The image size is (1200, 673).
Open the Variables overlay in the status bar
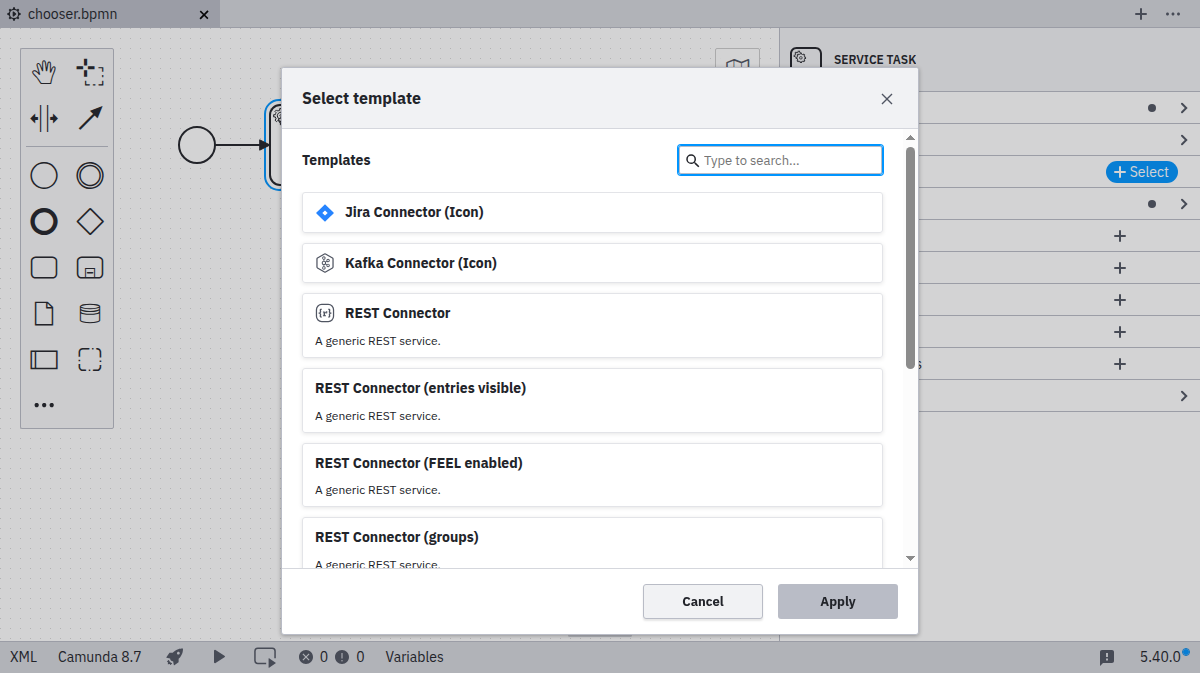pos(414,657)
